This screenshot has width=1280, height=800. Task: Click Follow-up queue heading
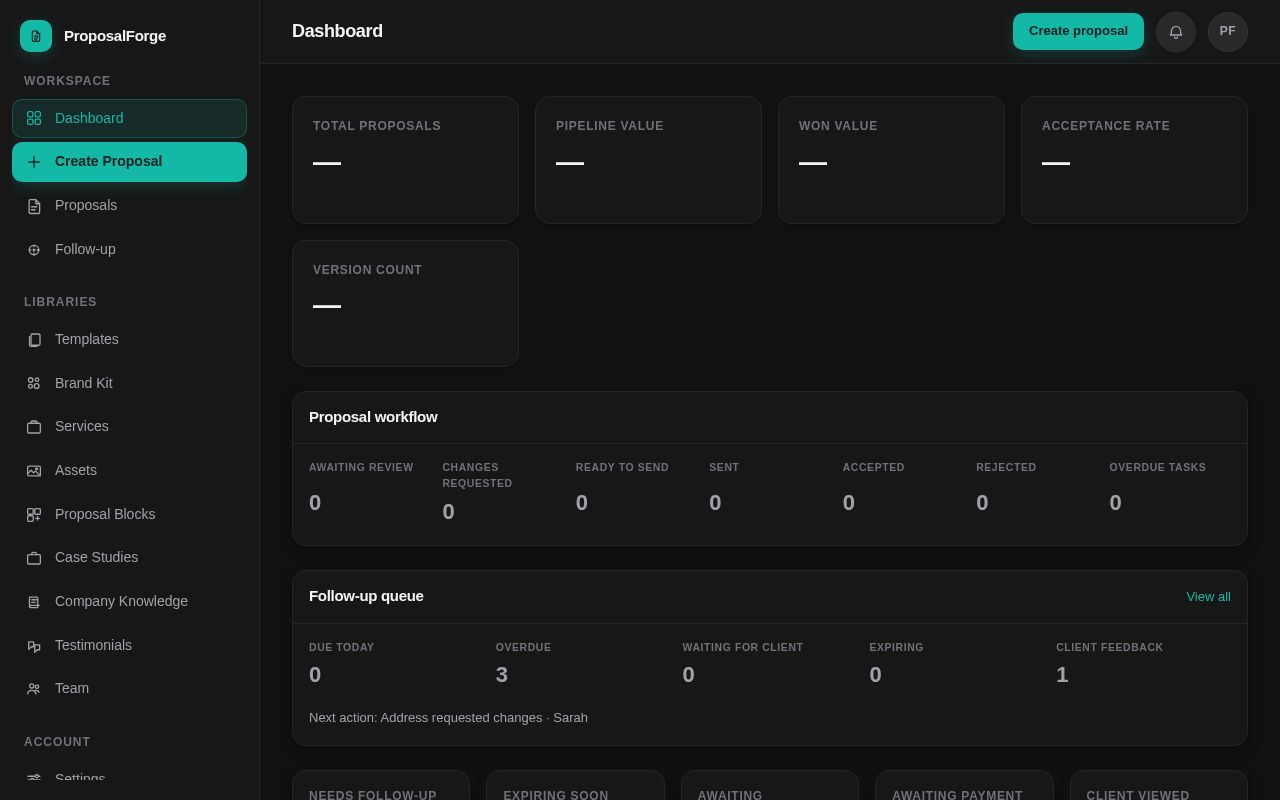366,596
